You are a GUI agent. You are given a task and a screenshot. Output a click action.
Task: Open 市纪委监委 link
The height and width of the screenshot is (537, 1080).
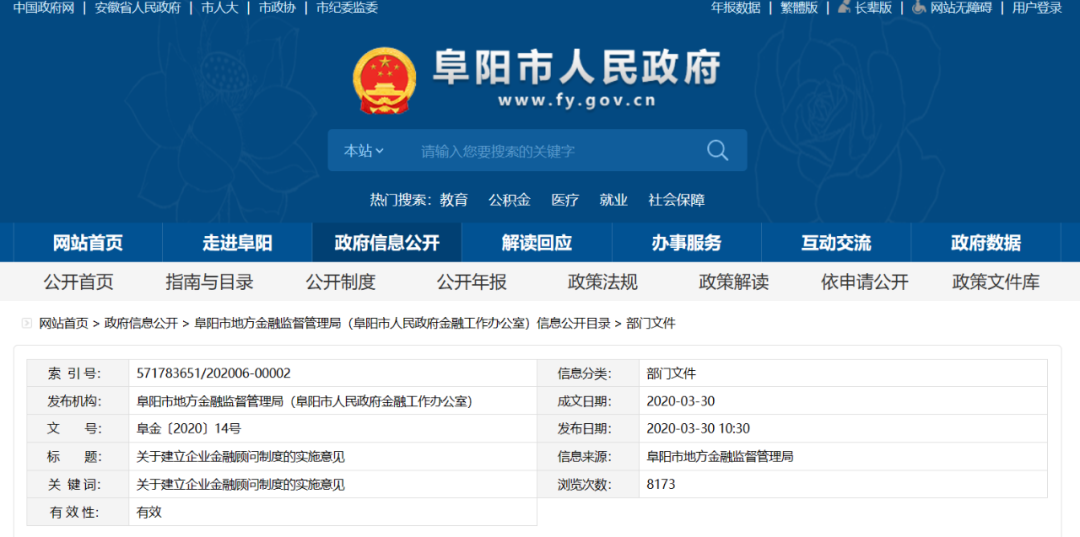[x=346, y=8]
